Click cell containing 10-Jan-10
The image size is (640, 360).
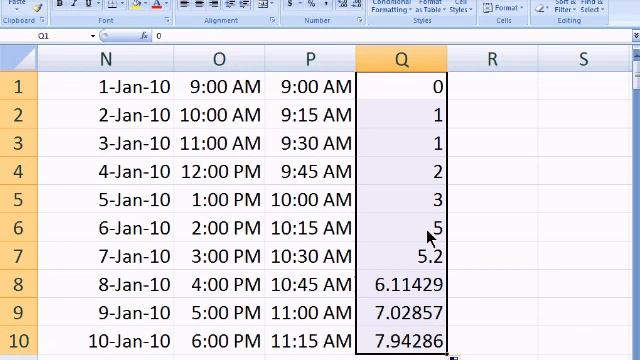[106, 341]
